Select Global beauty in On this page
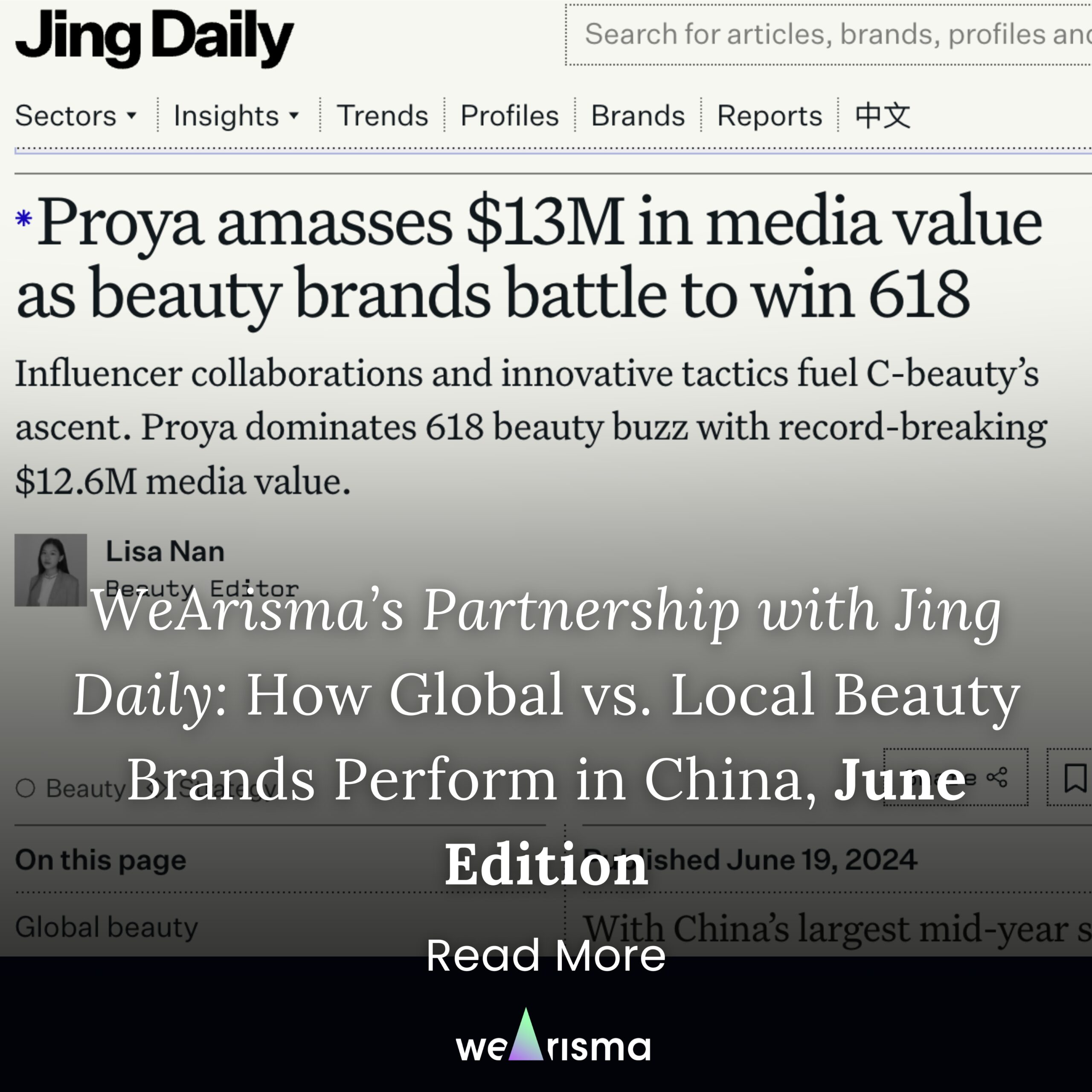Viewport: 1092px width, 1092px height. pyautogui.click(x=107, y=927)
